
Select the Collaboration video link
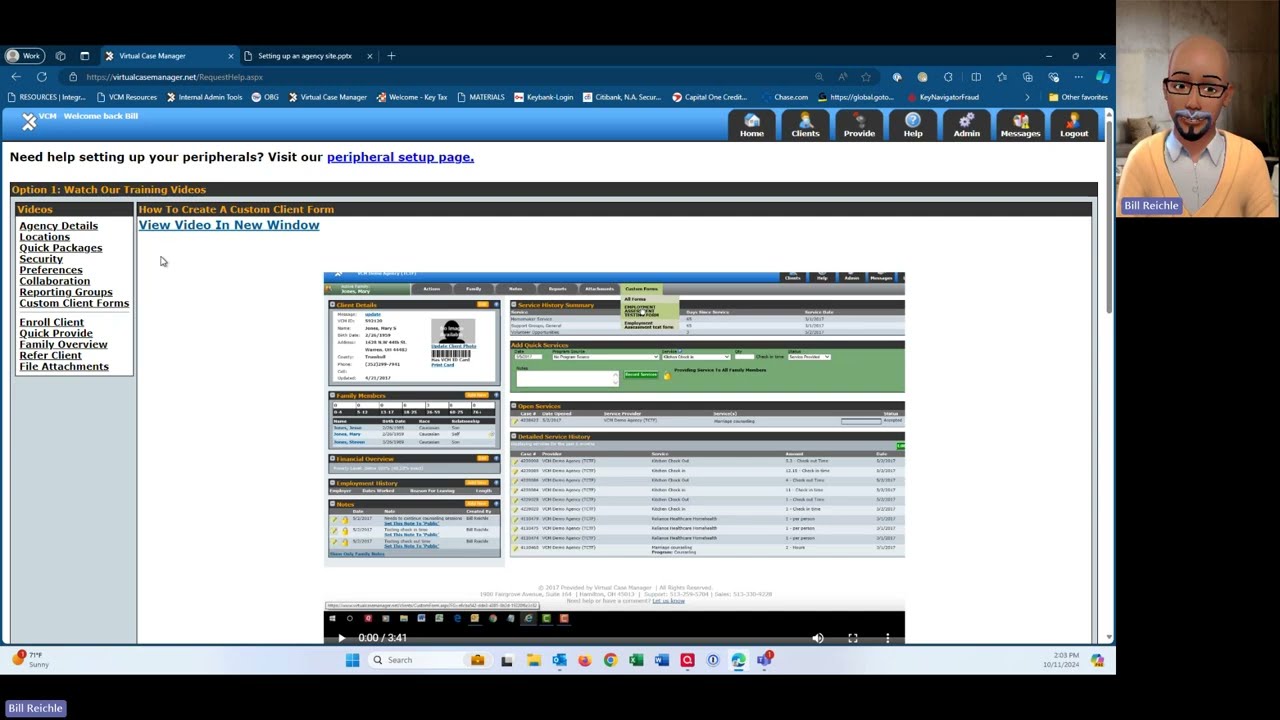tap(55, 281)
